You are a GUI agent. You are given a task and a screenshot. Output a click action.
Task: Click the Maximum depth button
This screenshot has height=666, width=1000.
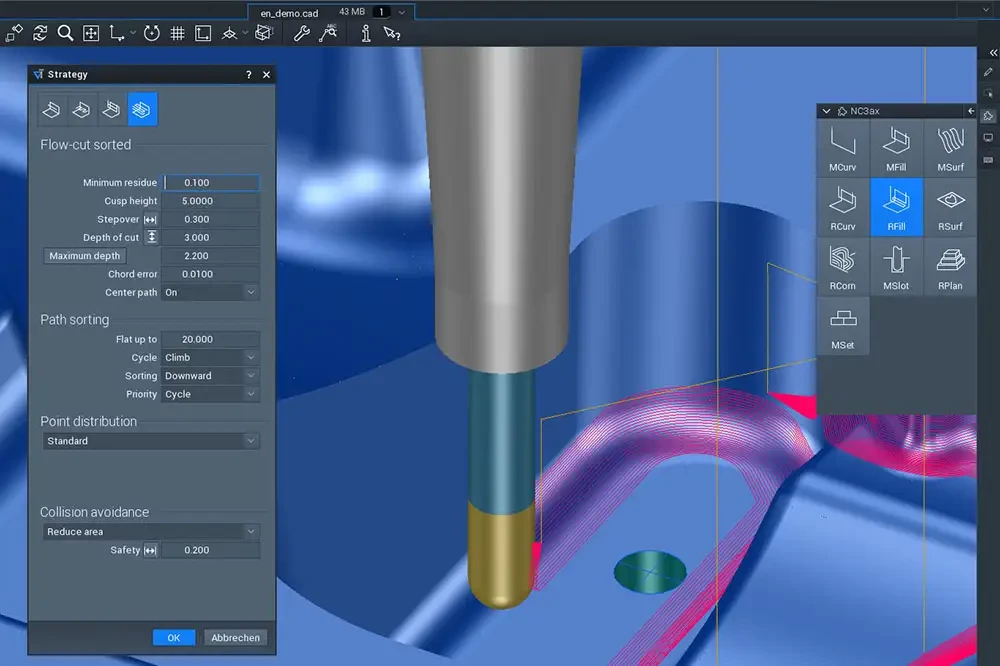click(x=84, y=256)
